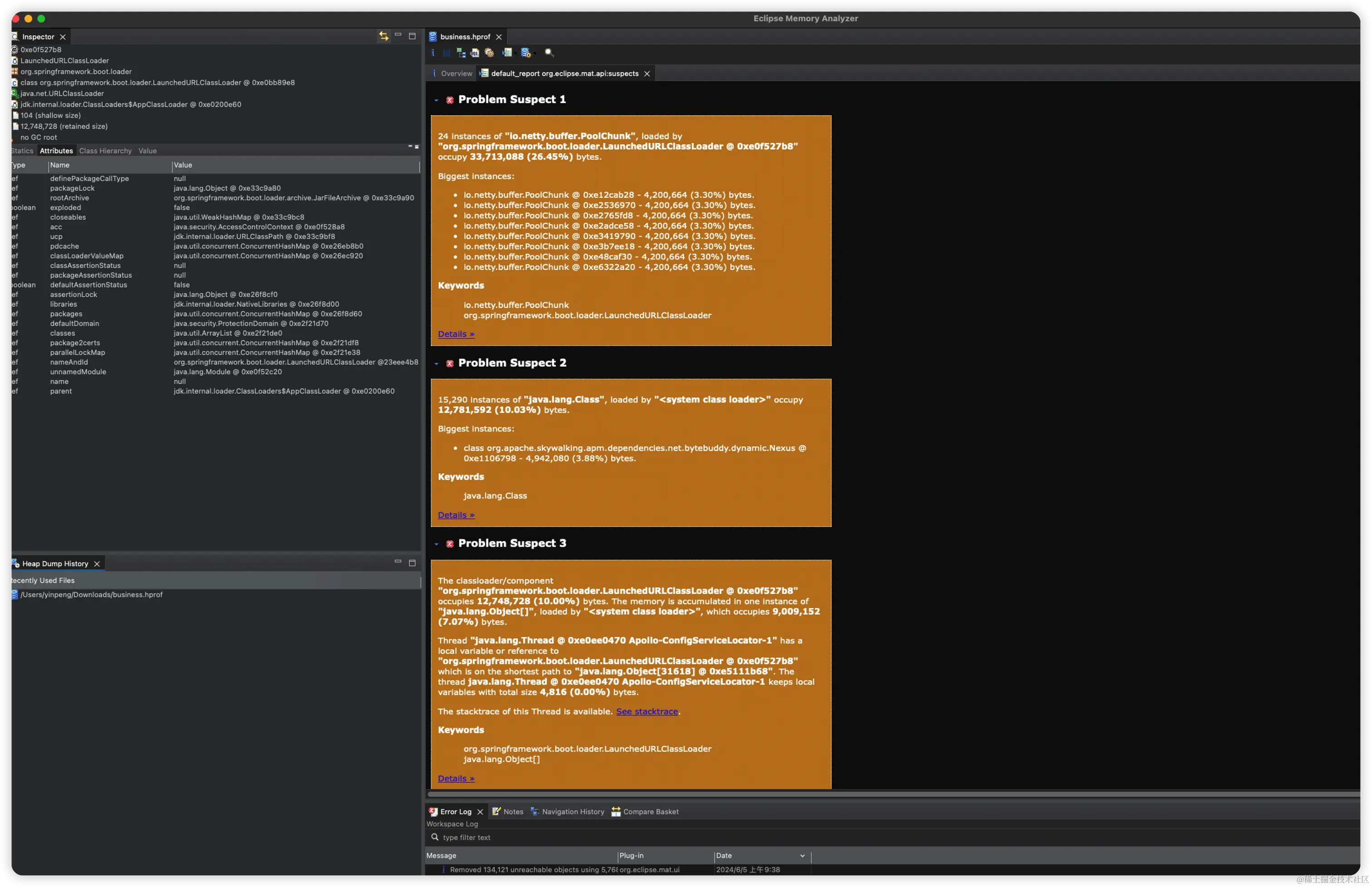Screen dimensions: 1372x887
Task: Open the Dominator Tree icon
Action: pyautogui.click(x=461, y=53)
